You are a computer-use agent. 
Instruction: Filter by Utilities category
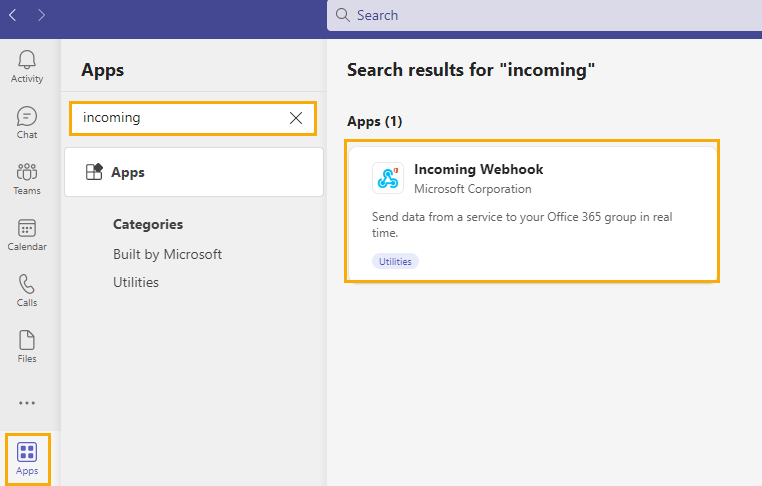coord(136,282)
